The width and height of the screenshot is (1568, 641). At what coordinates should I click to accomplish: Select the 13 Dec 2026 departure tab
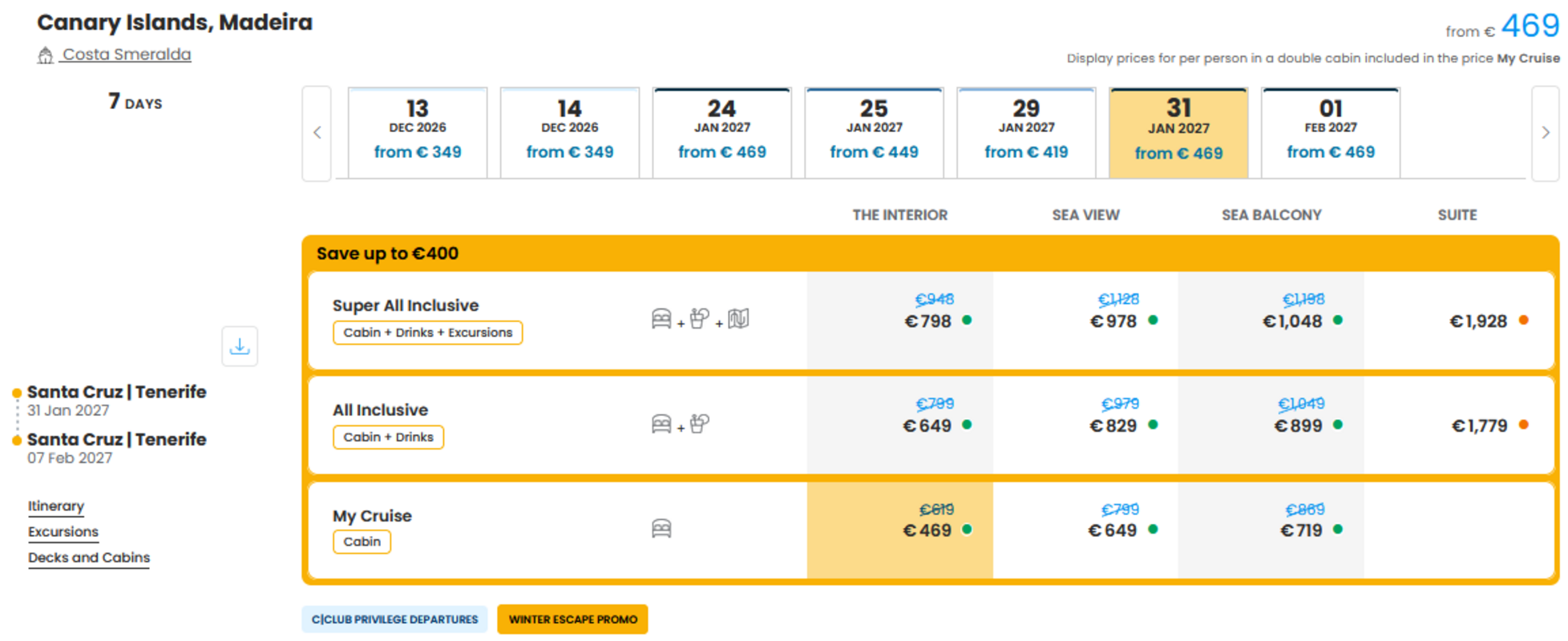[x=418, y=132]
